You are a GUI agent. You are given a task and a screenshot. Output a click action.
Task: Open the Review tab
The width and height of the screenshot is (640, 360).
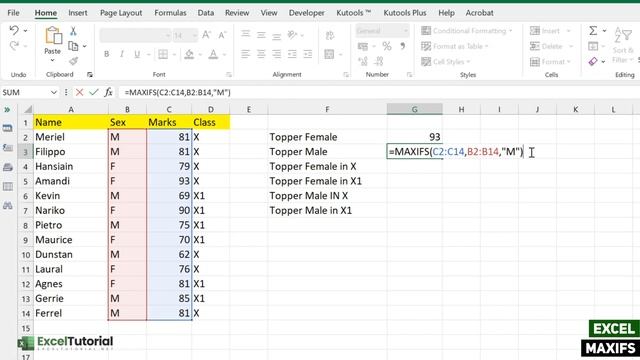click(237, 13)
